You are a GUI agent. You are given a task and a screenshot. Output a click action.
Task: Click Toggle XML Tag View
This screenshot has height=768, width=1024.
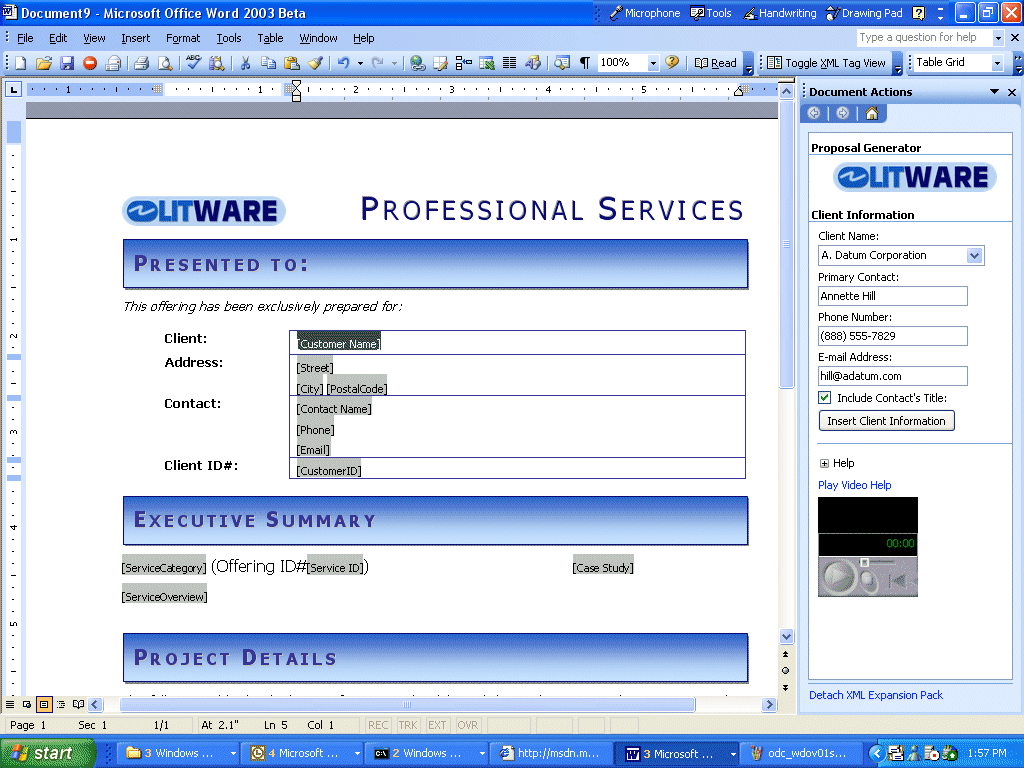[827, 63]
